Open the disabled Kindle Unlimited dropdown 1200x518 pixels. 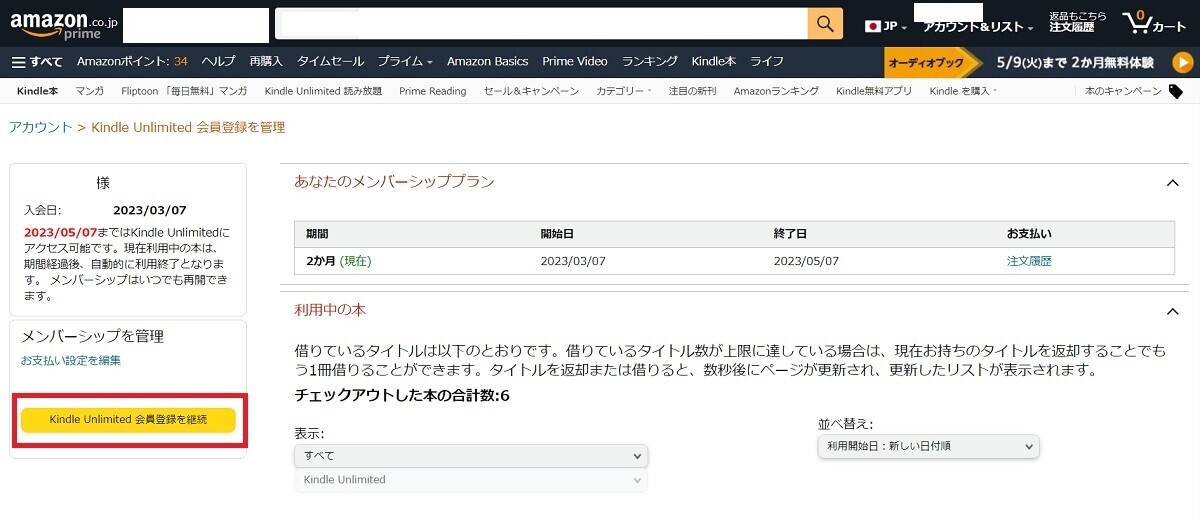tap(471, 480)
